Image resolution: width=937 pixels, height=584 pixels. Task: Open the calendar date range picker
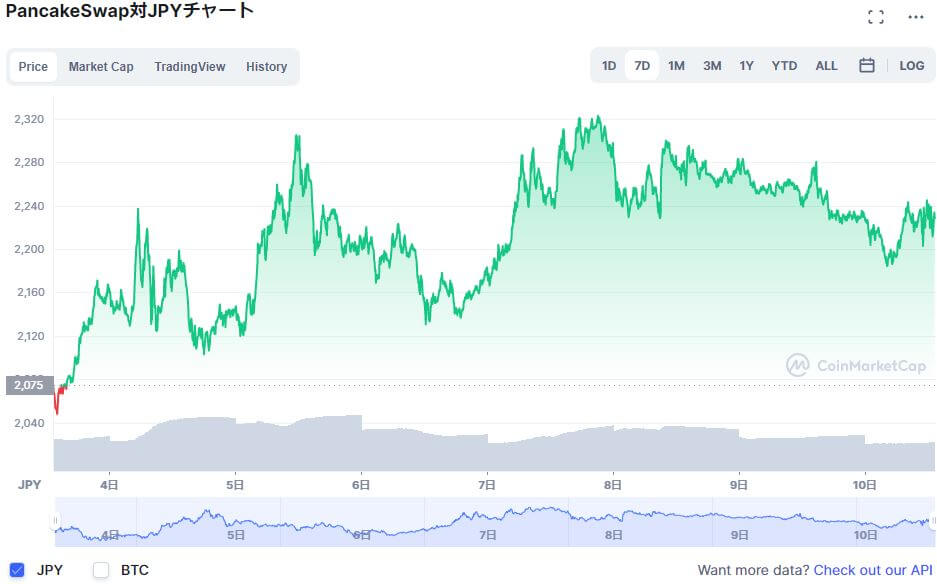pos(867,66)
